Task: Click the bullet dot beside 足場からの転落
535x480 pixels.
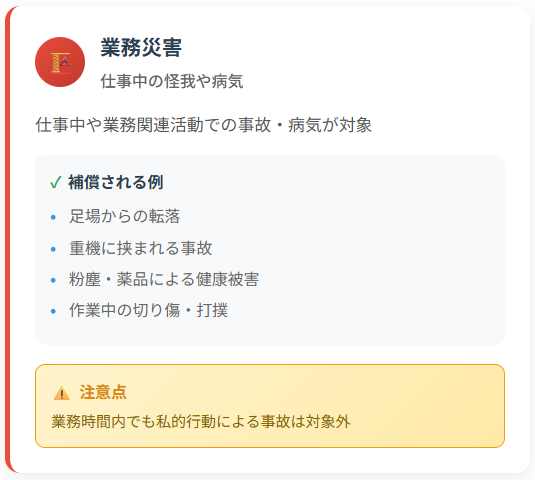Action: click(53, 217)
